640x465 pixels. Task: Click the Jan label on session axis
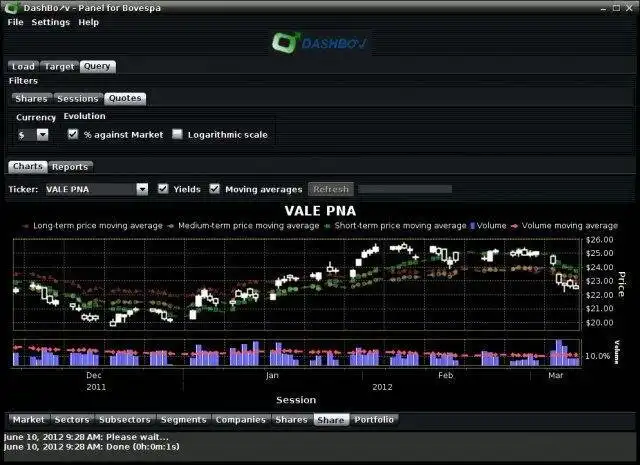click(272, 375)
